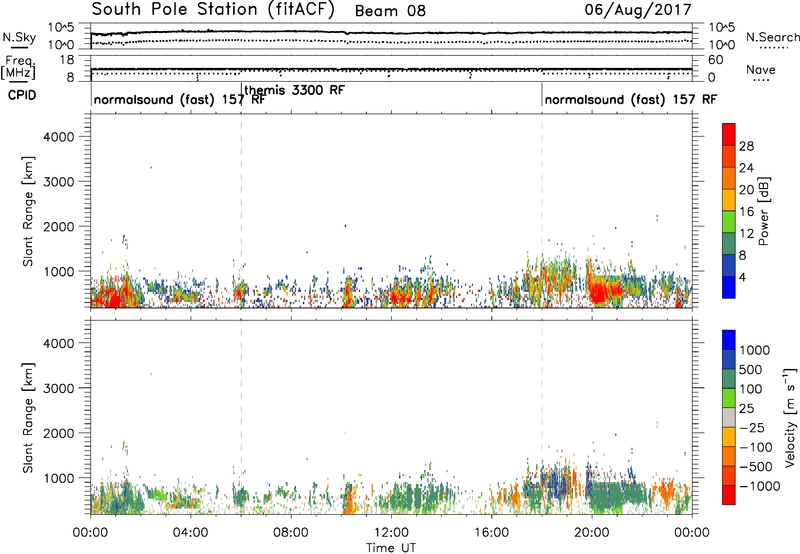Viewport: 800px width, 554px height.
Task: Click the 20:00 time axis label
Action: (x=591, y=533)
